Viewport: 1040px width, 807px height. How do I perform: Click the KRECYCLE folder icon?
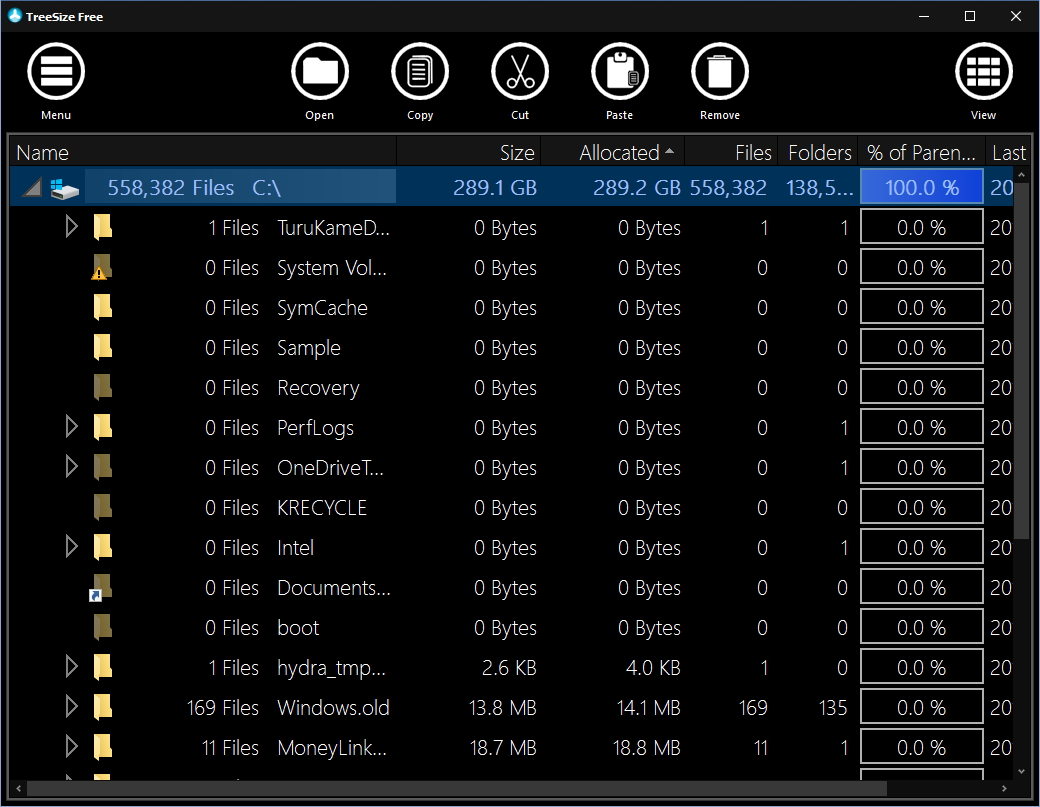pos(102,507)
